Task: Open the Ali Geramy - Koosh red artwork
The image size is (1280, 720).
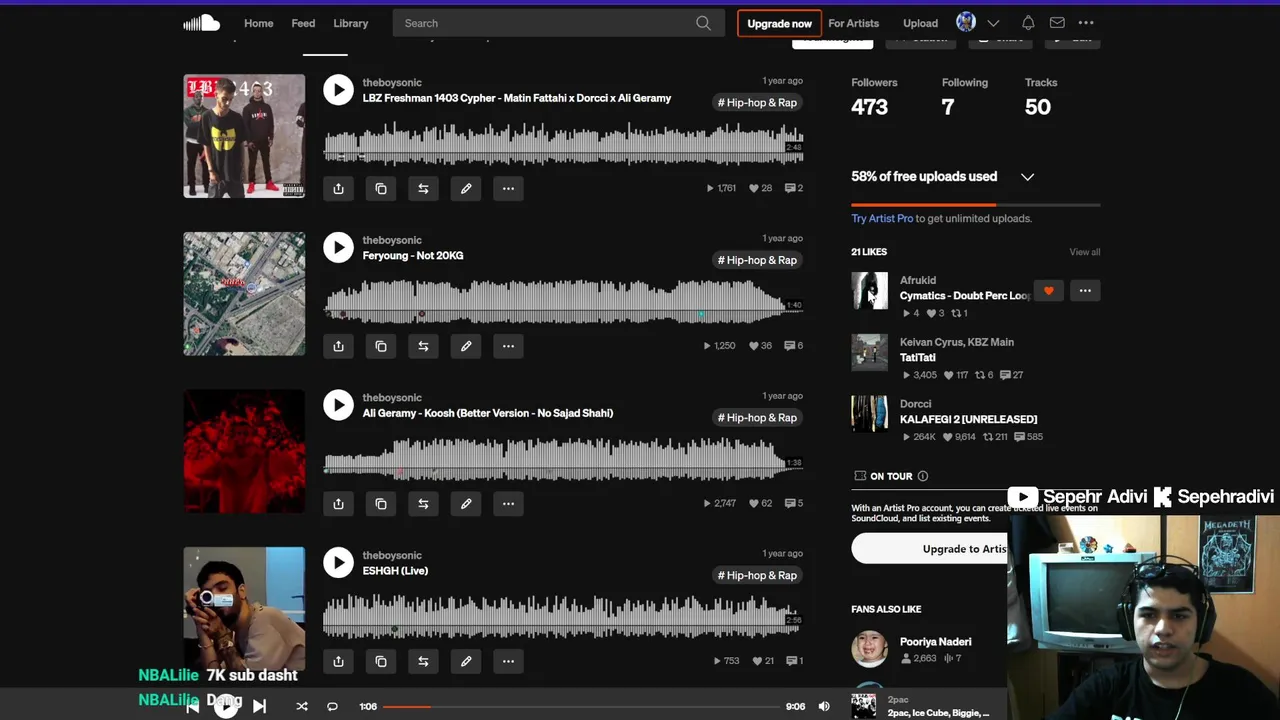Action: point(244,451)
